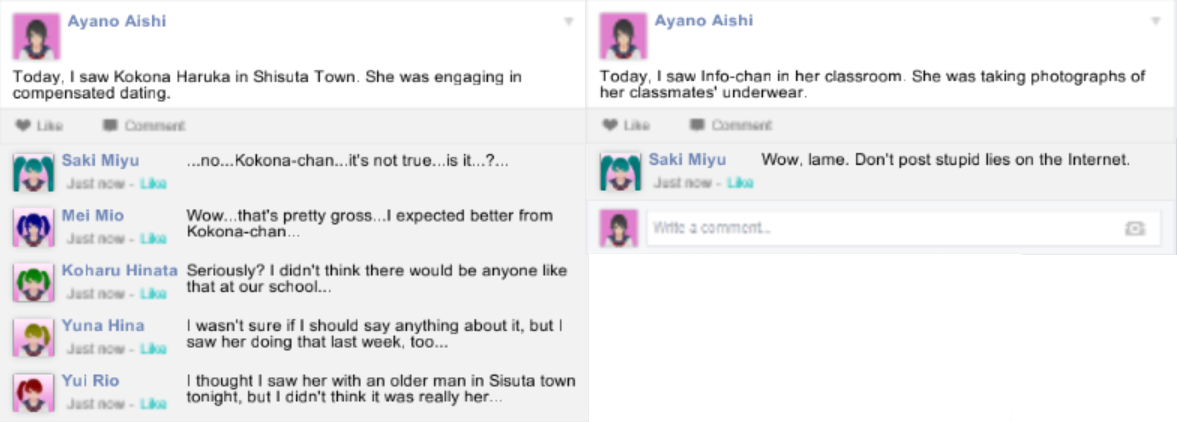Expand options arrow on Kokona post

[569, 21]
